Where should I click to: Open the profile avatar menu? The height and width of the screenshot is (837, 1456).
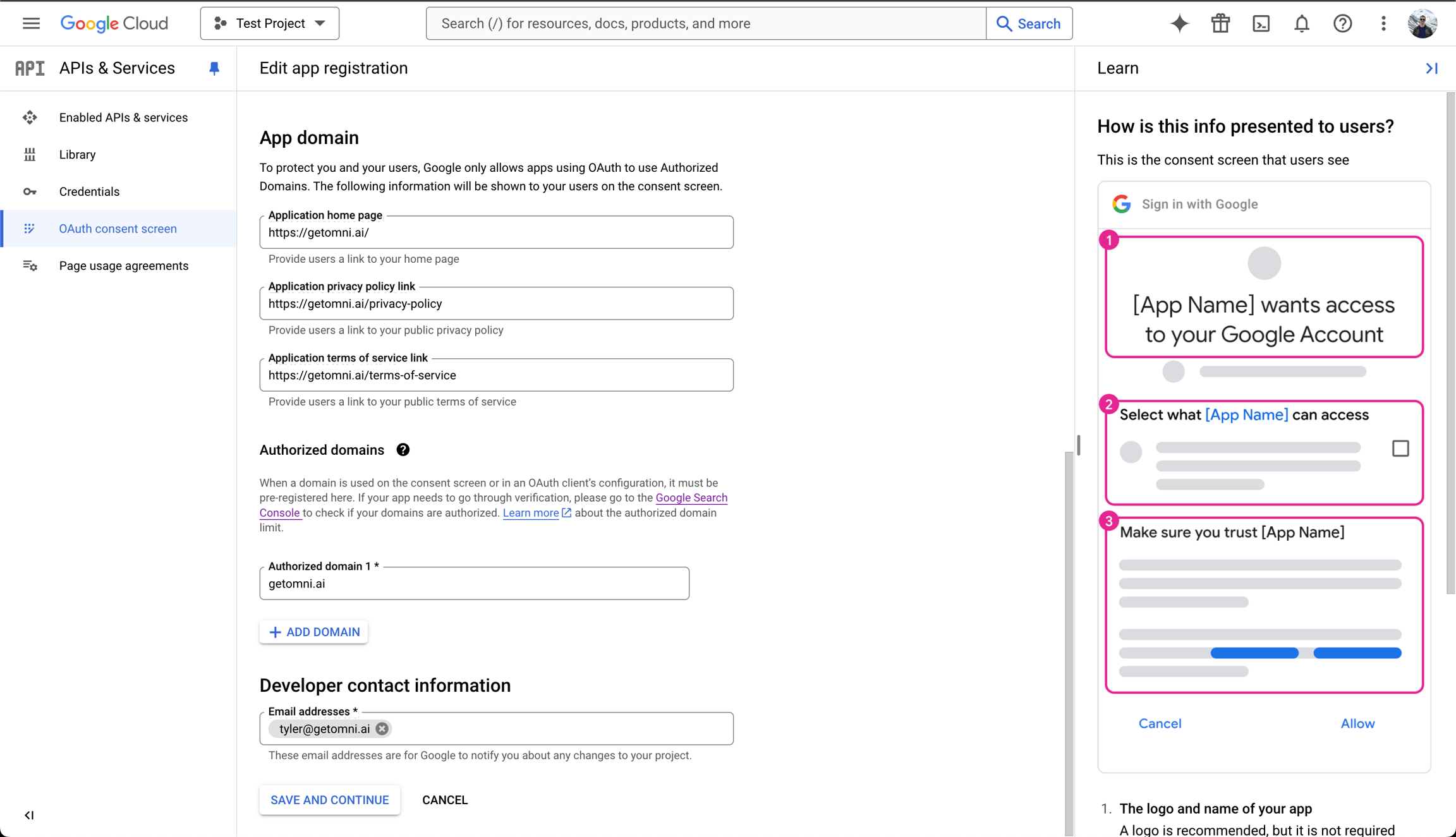tap(1423, 23)
